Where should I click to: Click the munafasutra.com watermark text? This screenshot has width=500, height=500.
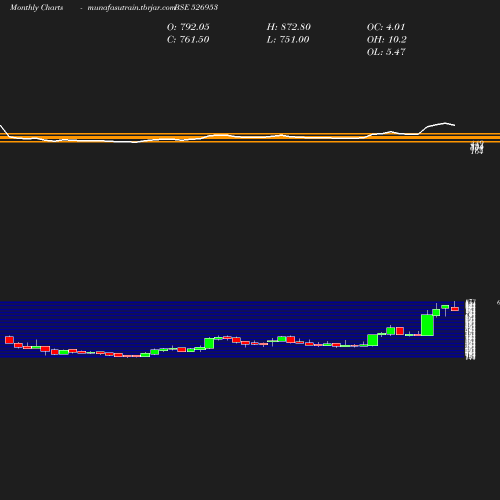[131, 7]
